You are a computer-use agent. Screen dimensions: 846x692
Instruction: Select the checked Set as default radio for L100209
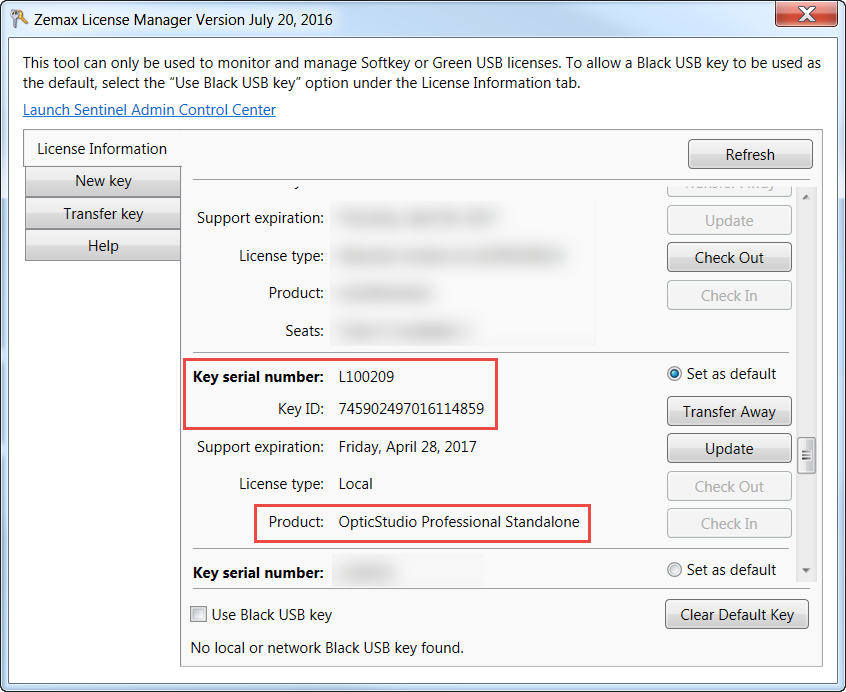pyautogui.click(x=674, y=374)
